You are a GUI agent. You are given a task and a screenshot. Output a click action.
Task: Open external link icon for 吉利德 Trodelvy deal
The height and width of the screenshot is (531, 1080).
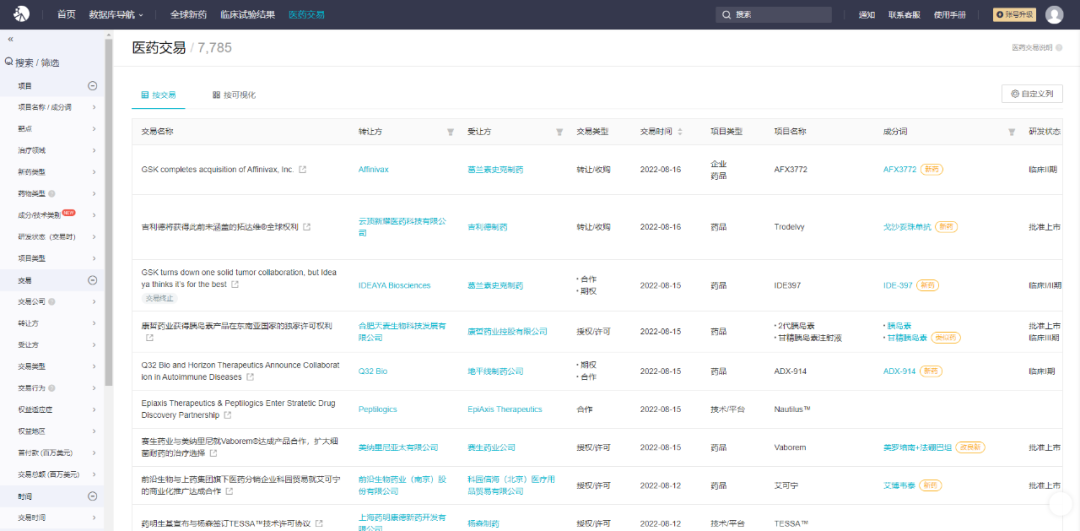pos(307,227)
